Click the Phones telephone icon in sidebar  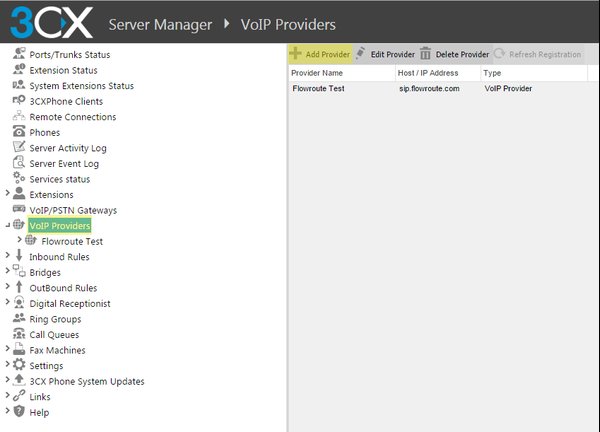pos(19,131)
